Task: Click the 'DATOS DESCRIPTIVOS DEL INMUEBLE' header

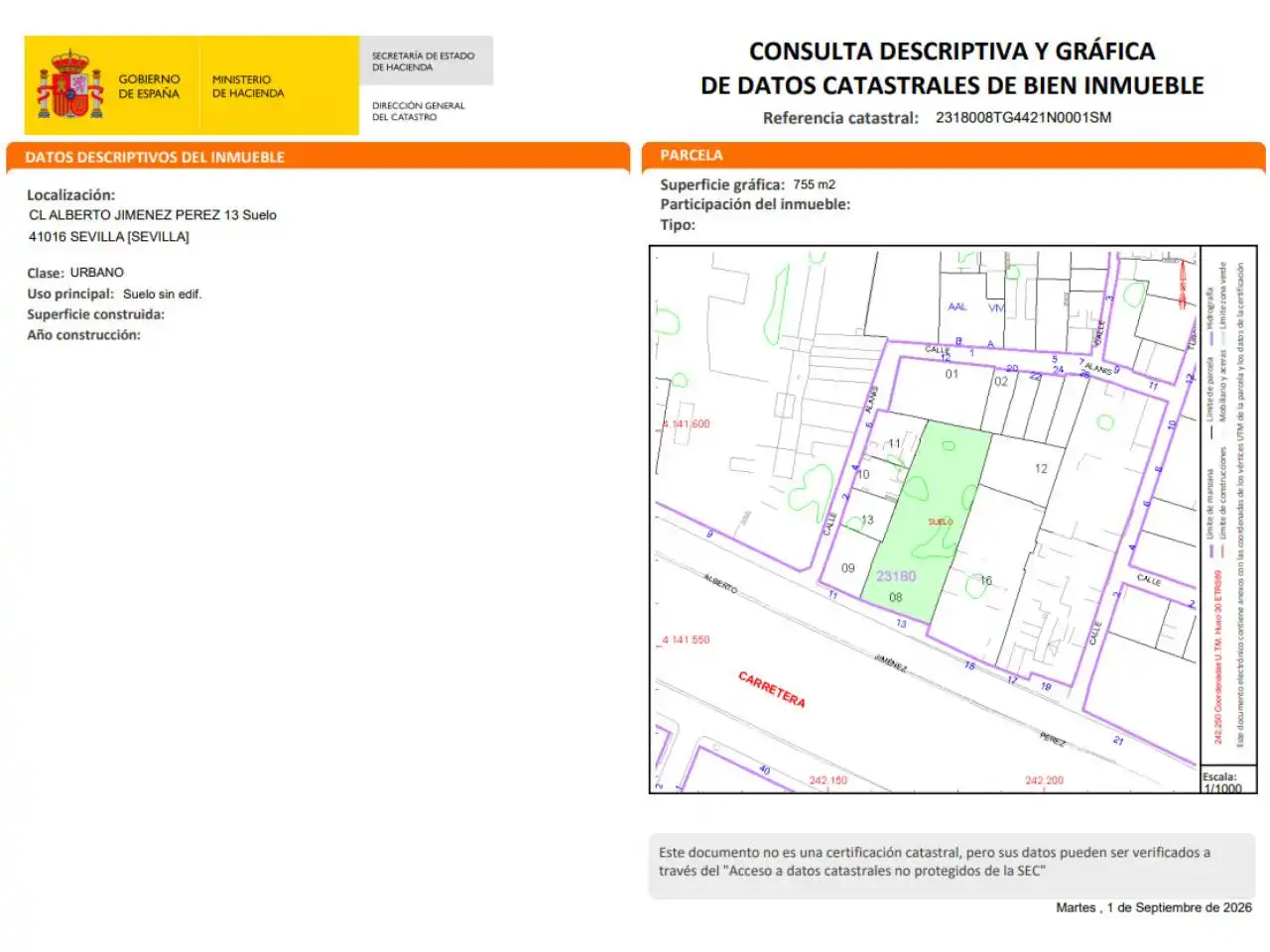Action: (155, 157)
